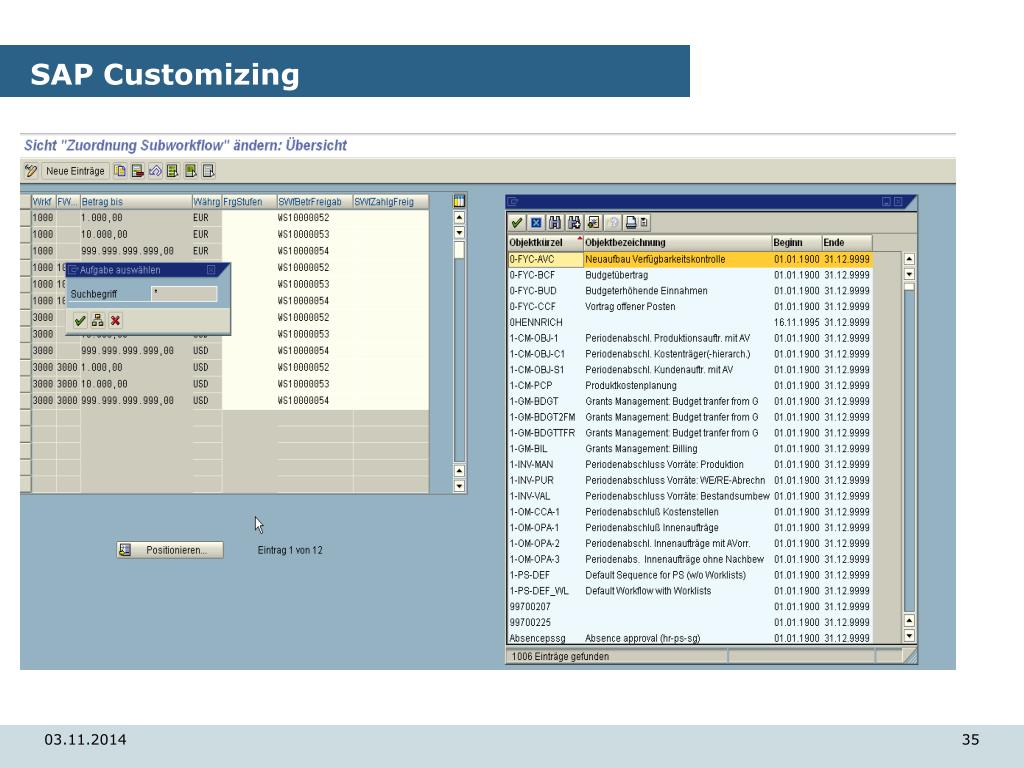Select the 1-PS-DEF_WL entry
1024x768 pixels.
(x=690, y=591)
